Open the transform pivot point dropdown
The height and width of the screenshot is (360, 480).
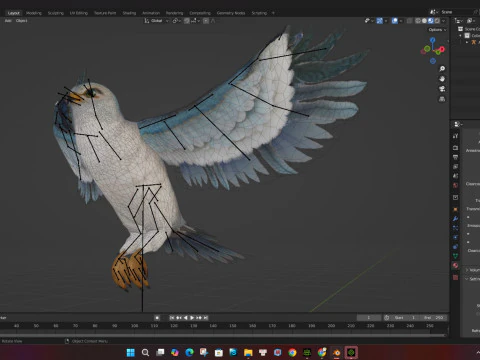pyautogui.click(x=177, y=21)
